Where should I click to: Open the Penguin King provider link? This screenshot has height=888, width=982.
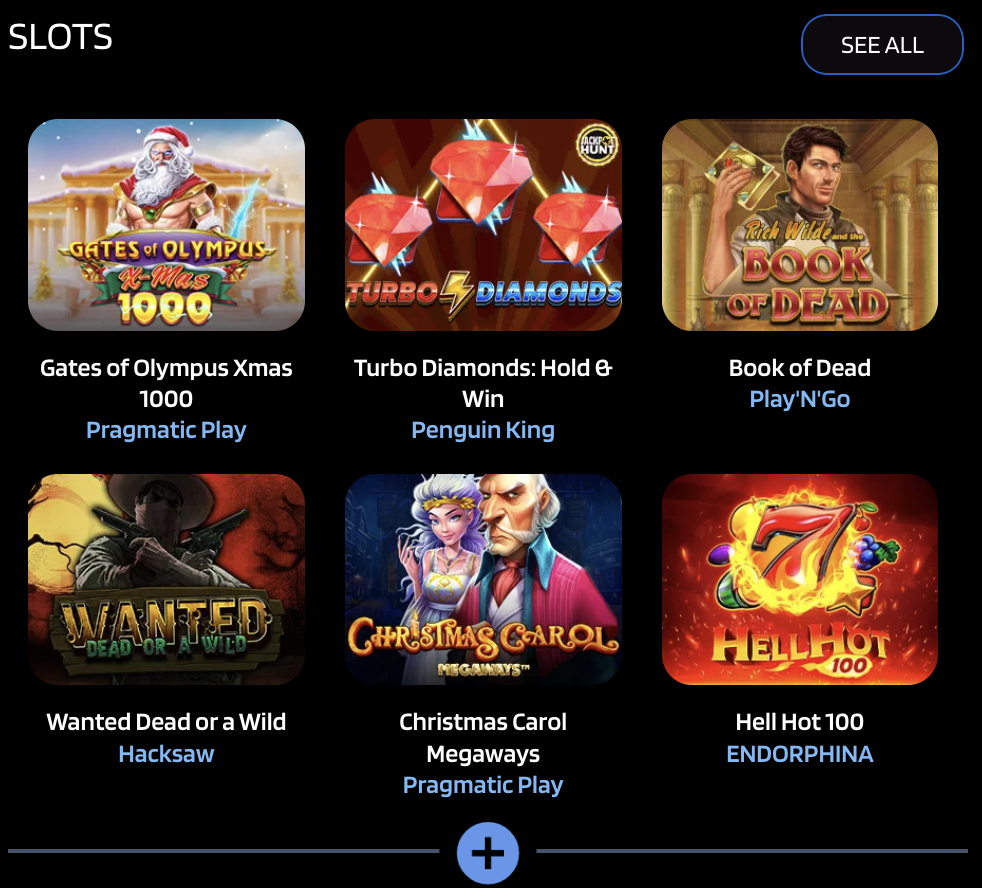[483, 429]
